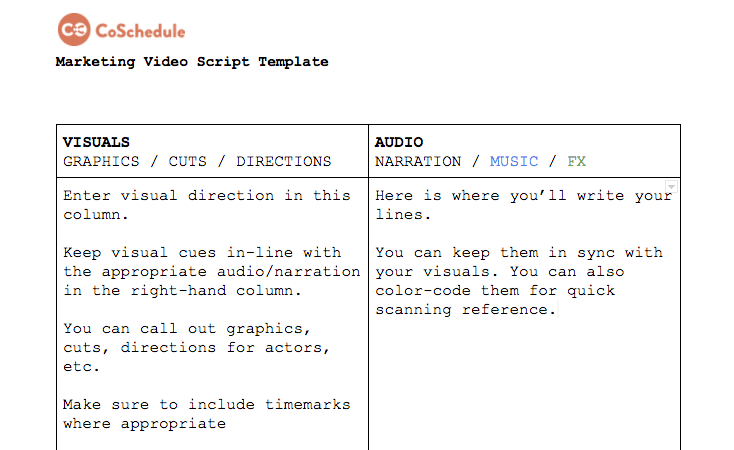Click the blue MUSIC label

point(514,161)
